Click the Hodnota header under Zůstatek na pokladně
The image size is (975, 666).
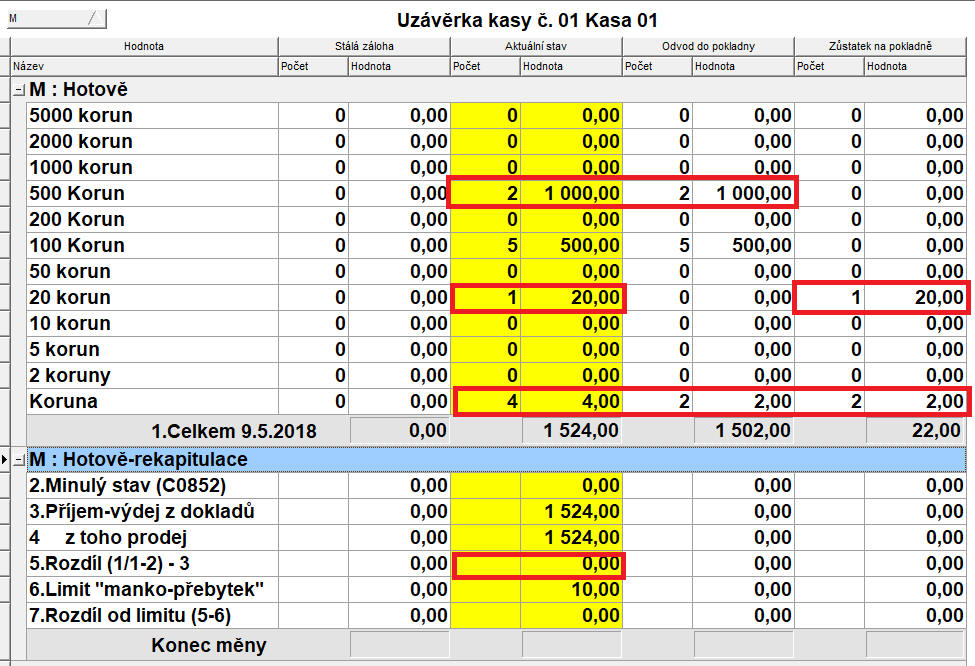[915, 66]
